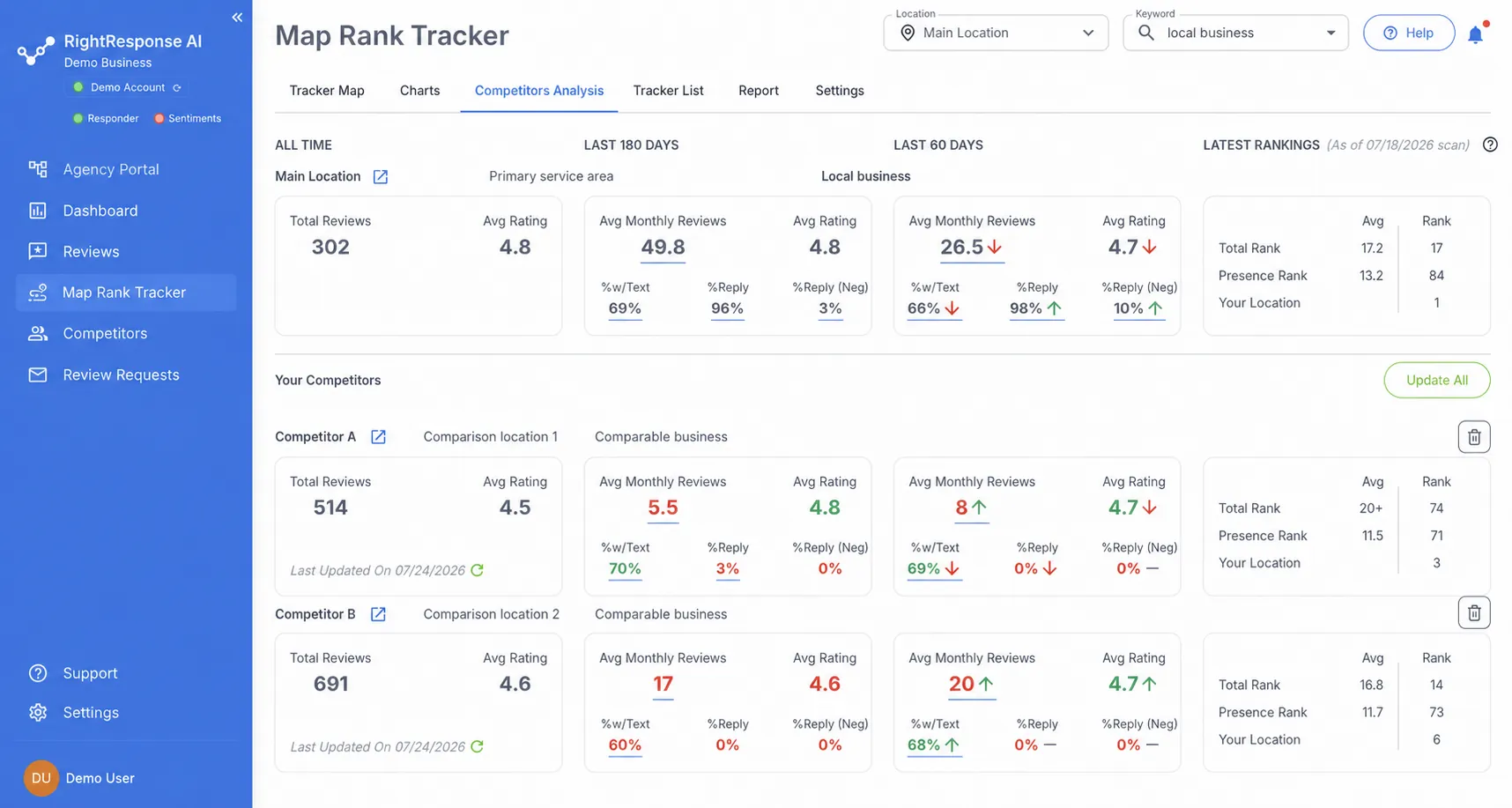1512x808 pixels.
Task: Refresh Demo Account sync icon
Action: pos(177,88)
